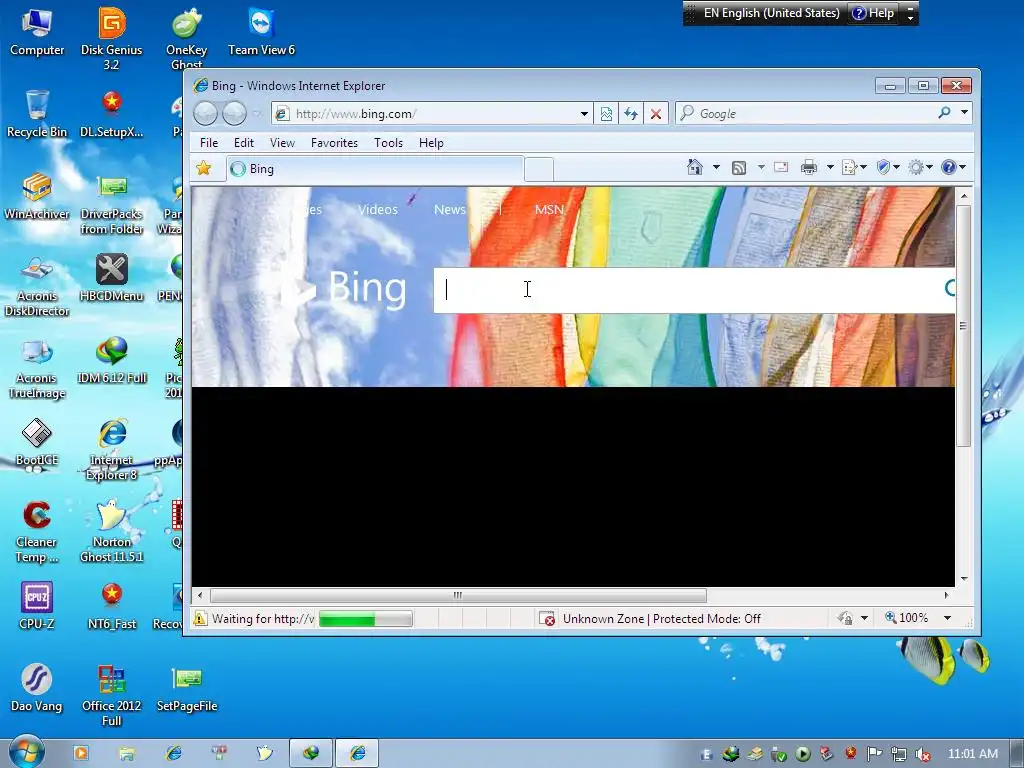Open Favorites star button
The image size is (1024, 768).
click(204, 168)
